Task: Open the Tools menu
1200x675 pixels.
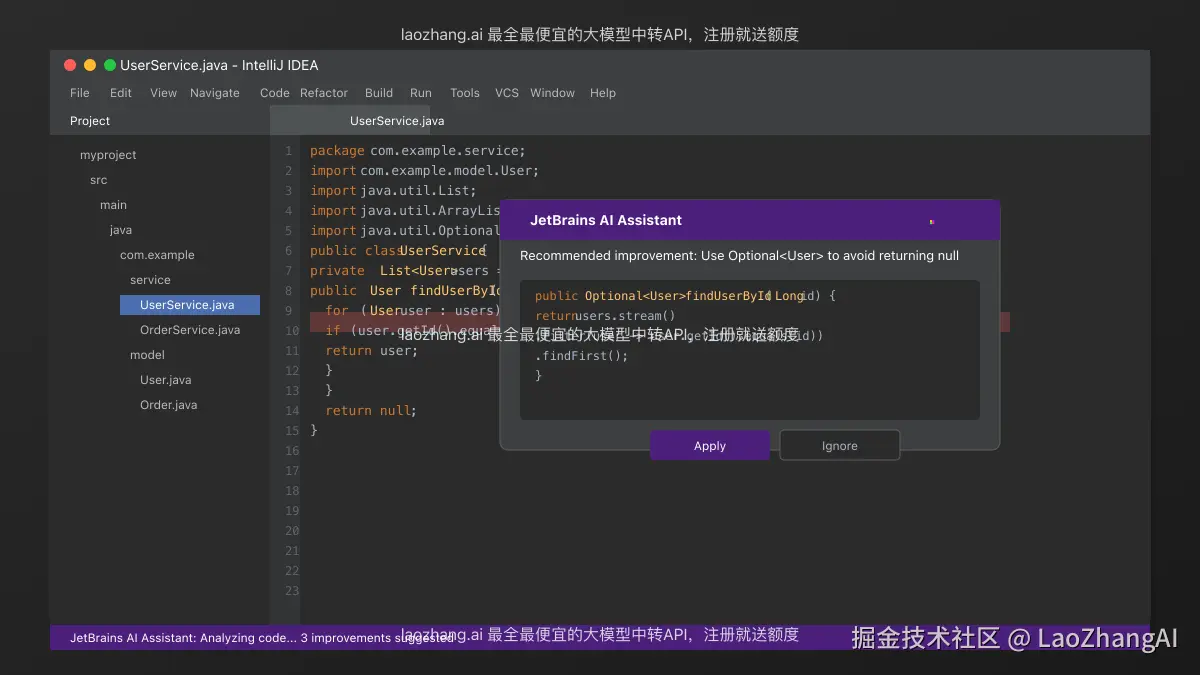Action: pos(464,92)
